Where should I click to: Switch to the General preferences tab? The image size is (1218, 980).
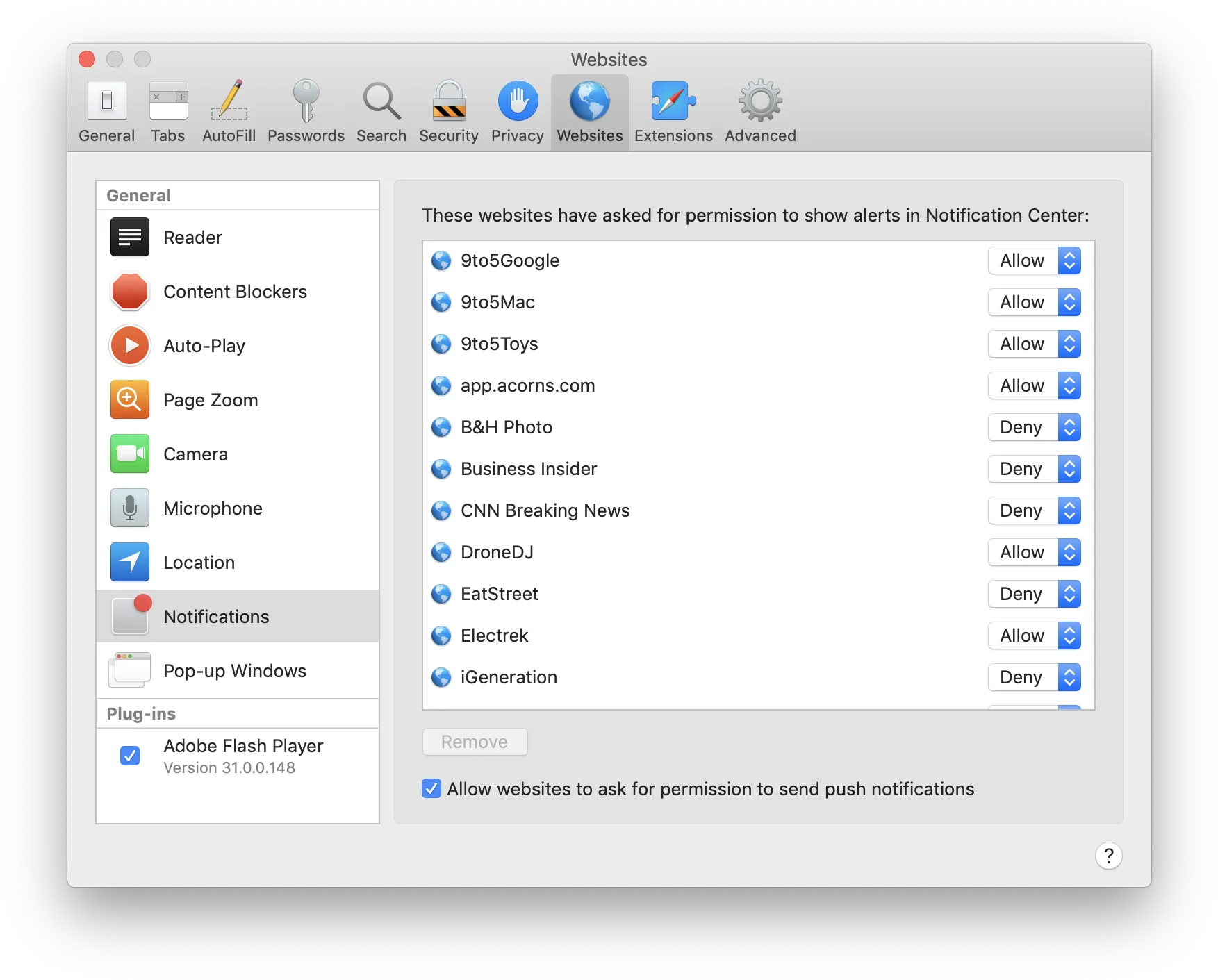point(107,112)
